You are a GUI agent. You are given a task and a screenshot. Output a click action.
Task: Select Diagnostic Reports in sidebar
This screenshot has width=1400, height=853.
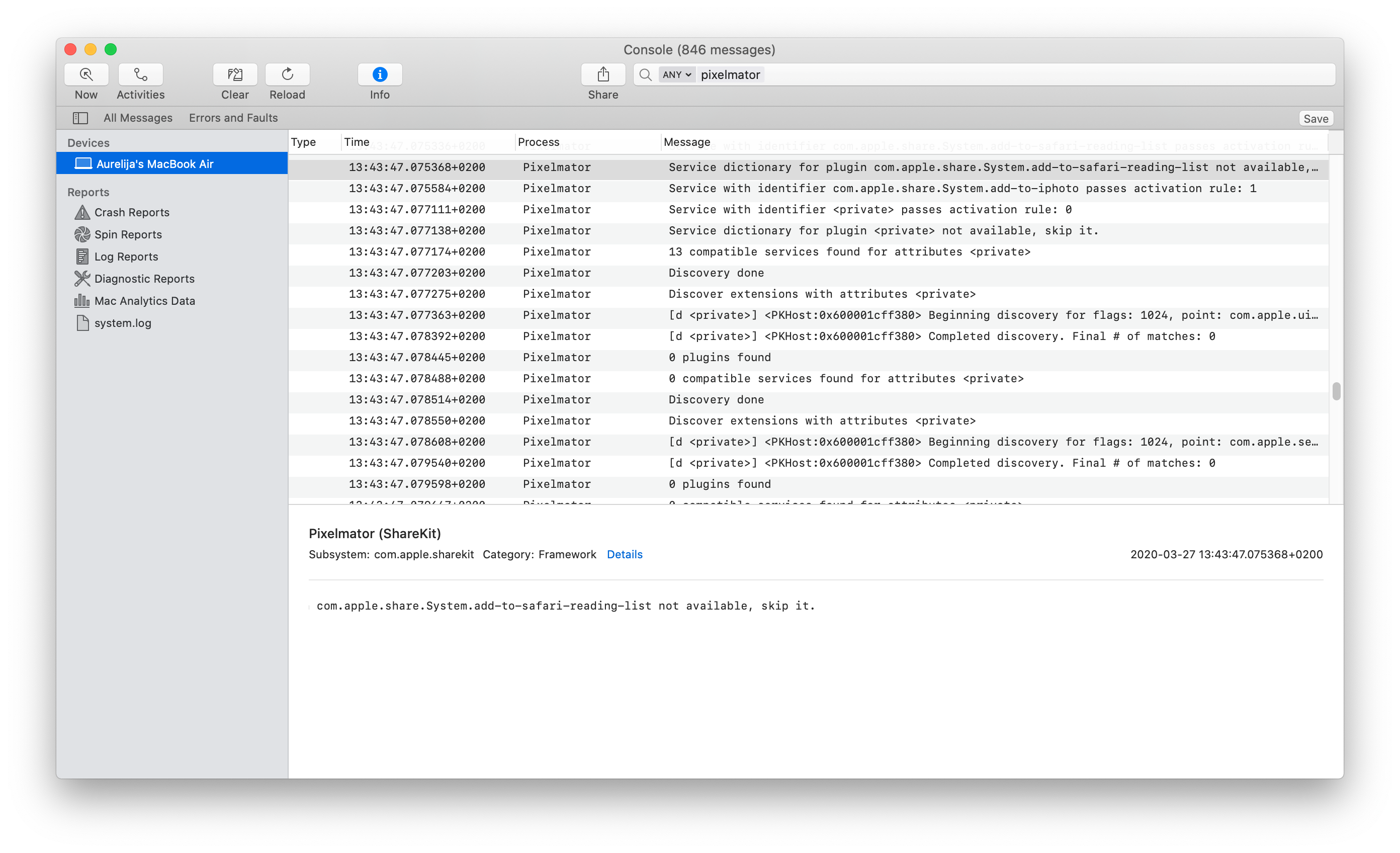(144, 279)
